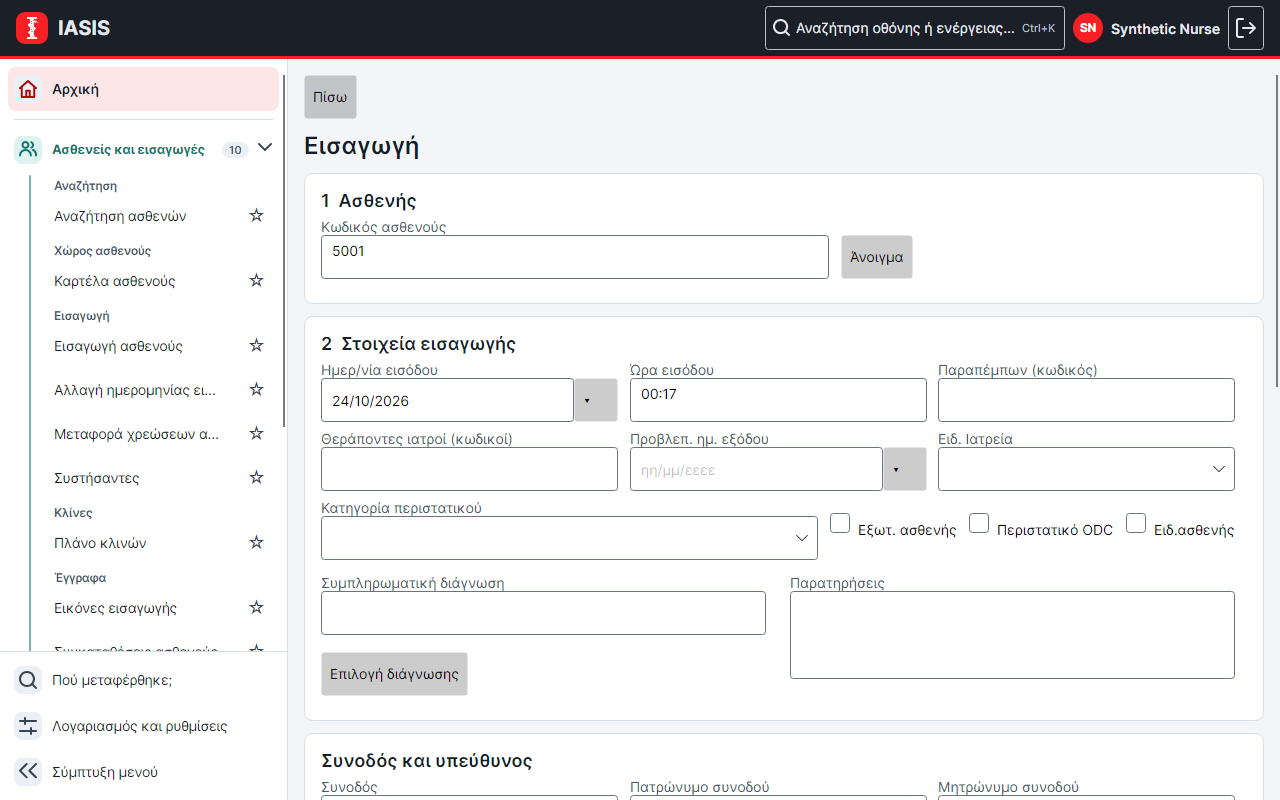1280x800 pixels.
Task: Click the home icon beside Αρχική
Action: click(x=29, y=89)
